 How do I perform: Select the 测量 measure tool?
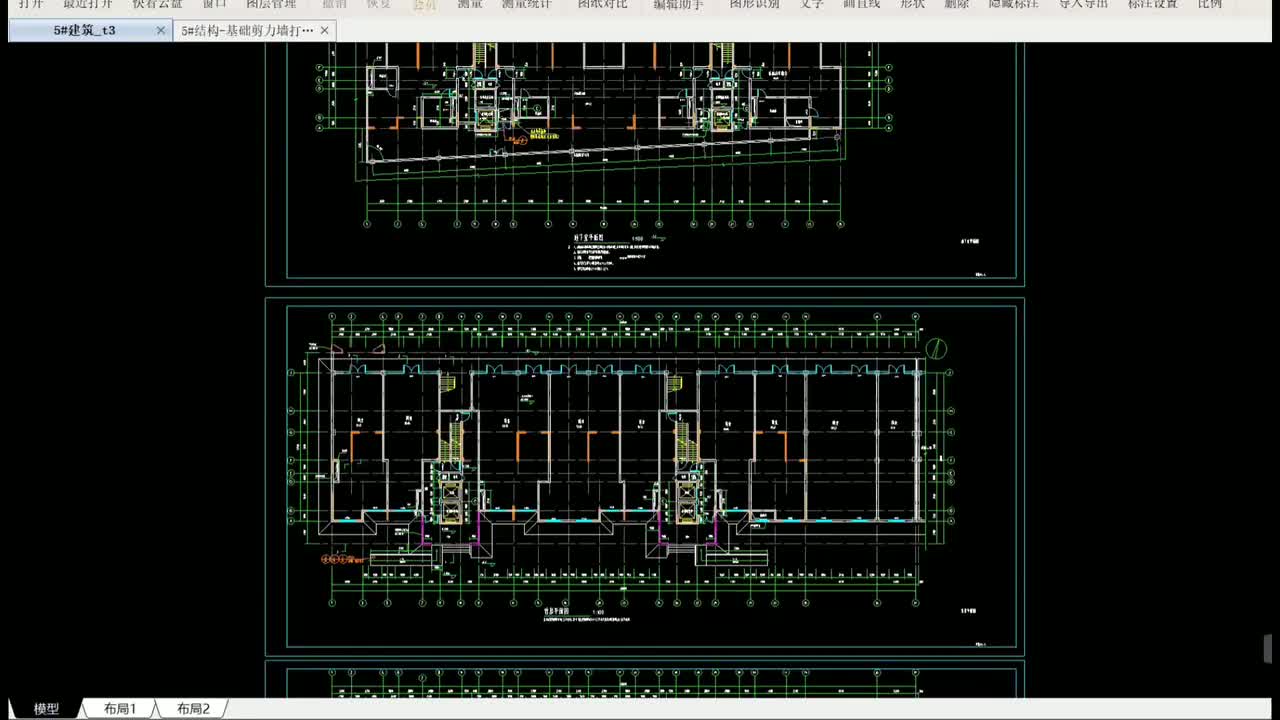470,4
